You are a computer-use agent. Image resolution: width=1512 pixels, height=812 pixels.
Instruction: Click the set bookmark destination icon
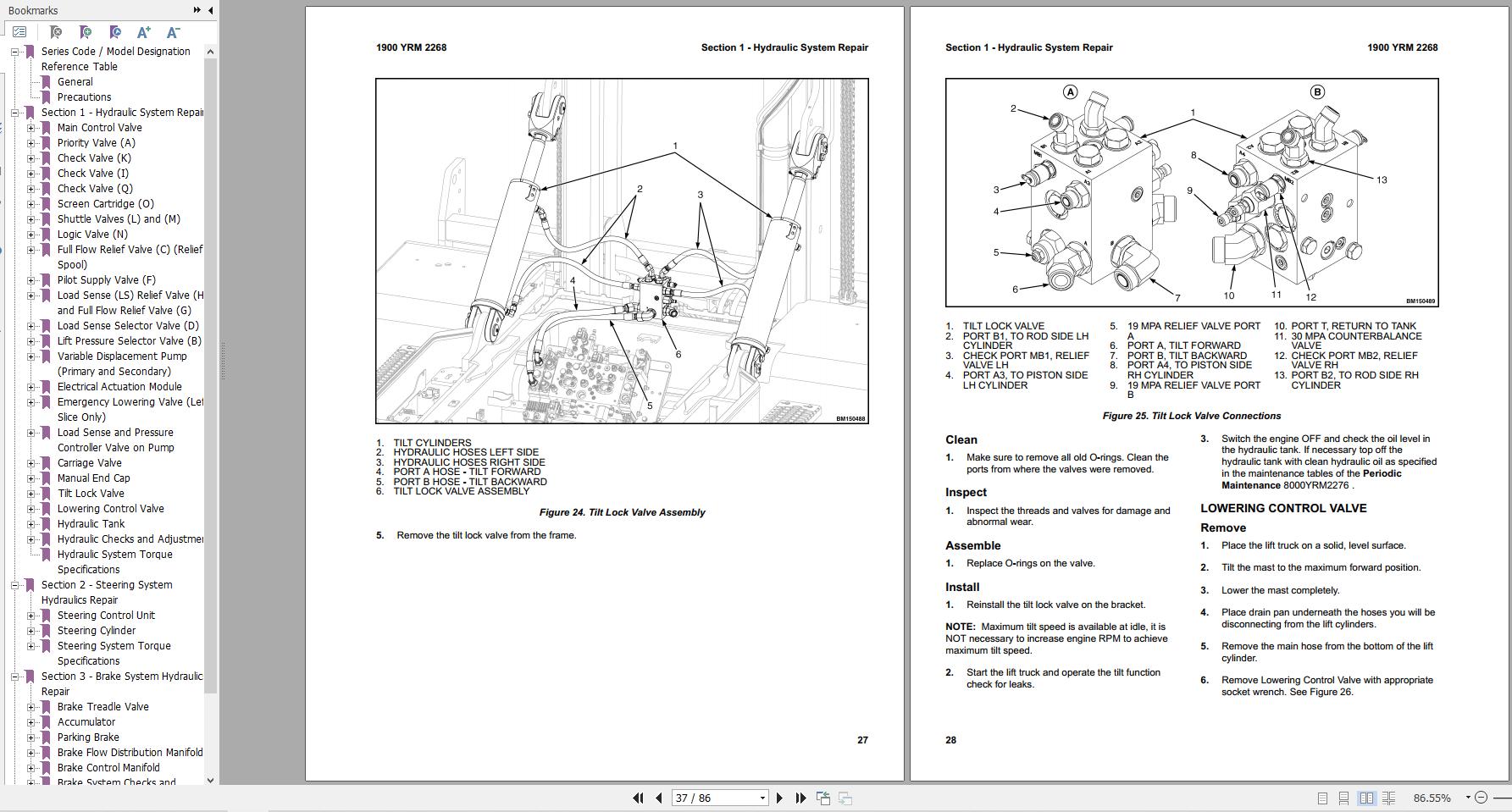[x=115, y=32]
